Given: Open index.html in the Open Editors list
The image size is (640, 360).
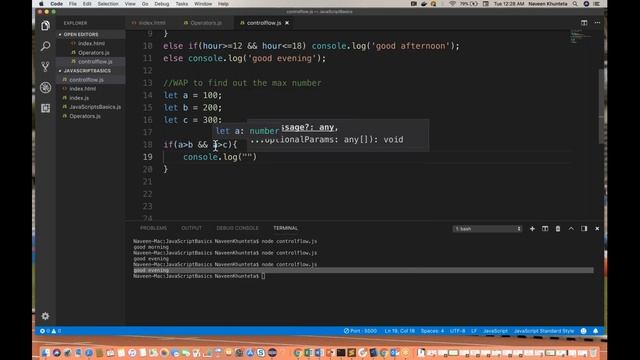Looking at the screenshot, I should click(x=91, y=43).
